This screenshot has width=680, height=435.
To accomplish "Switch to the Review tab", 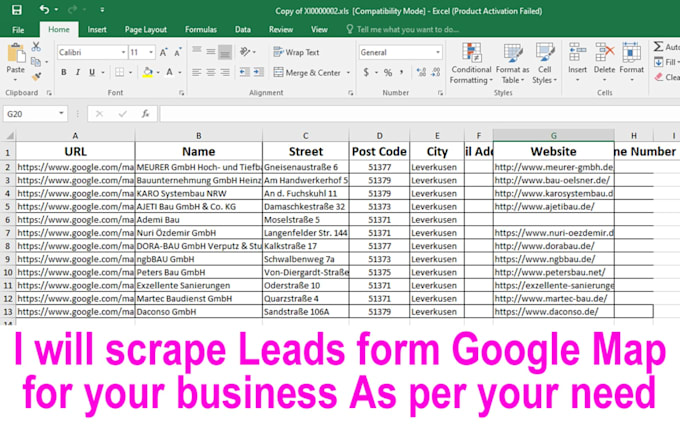I will point(281,29).
